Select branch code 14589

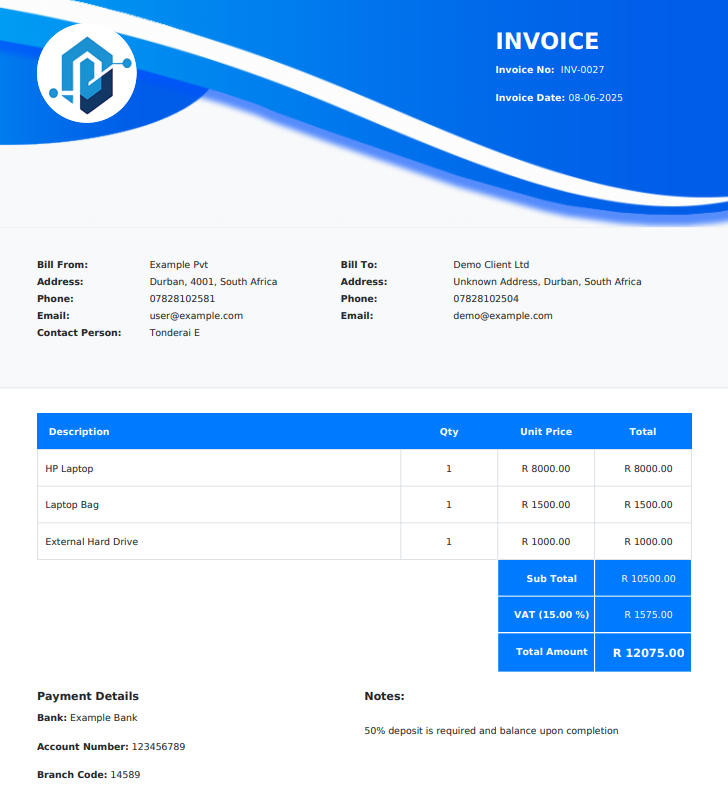pyautogui.click(x=125, y=775)
